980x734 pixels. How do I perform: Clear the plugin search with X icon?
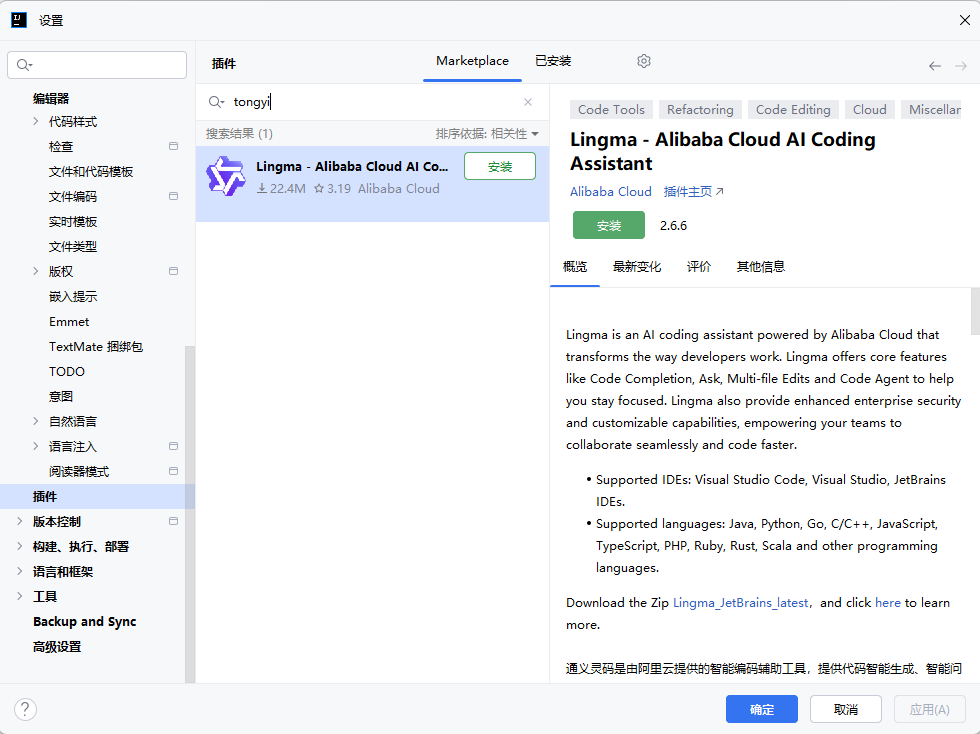click(528, 102)
